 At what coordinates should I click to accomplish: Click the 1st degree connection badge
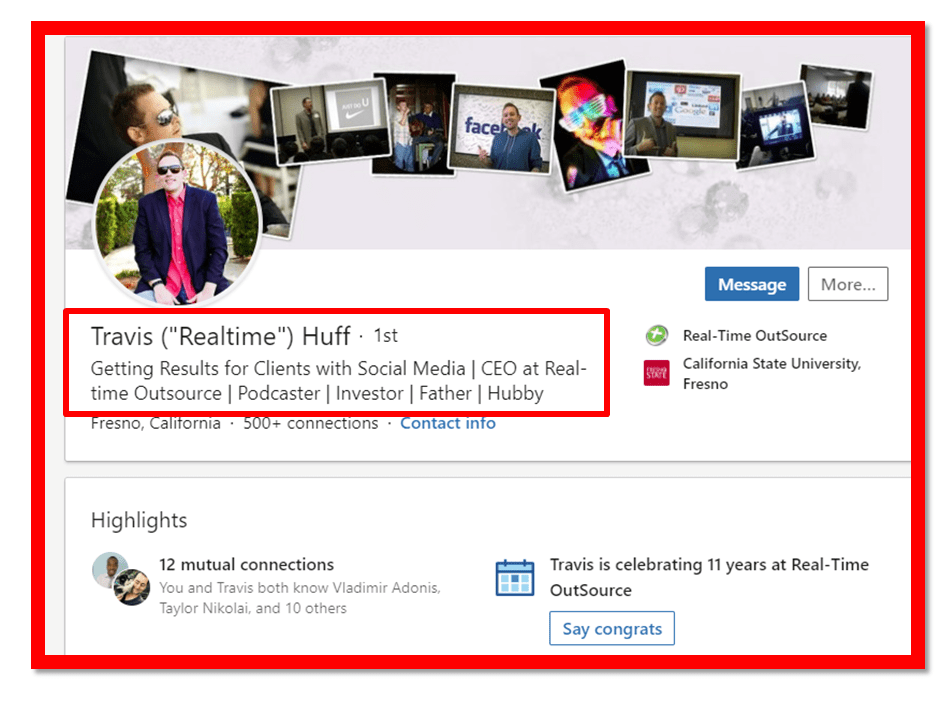pyautogui.click(x=386, y=336)
